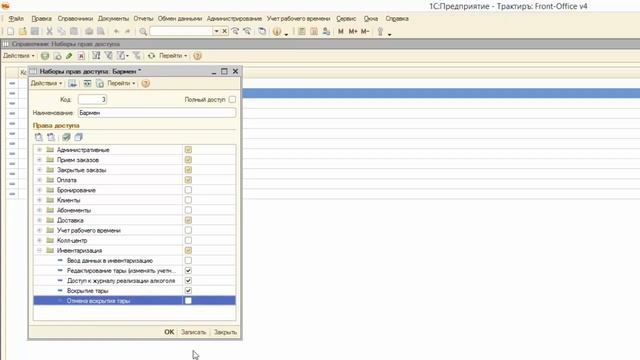Expand the Учет рабочего времени folder
This screenshot has height=360, width=640.
(40, 230)
